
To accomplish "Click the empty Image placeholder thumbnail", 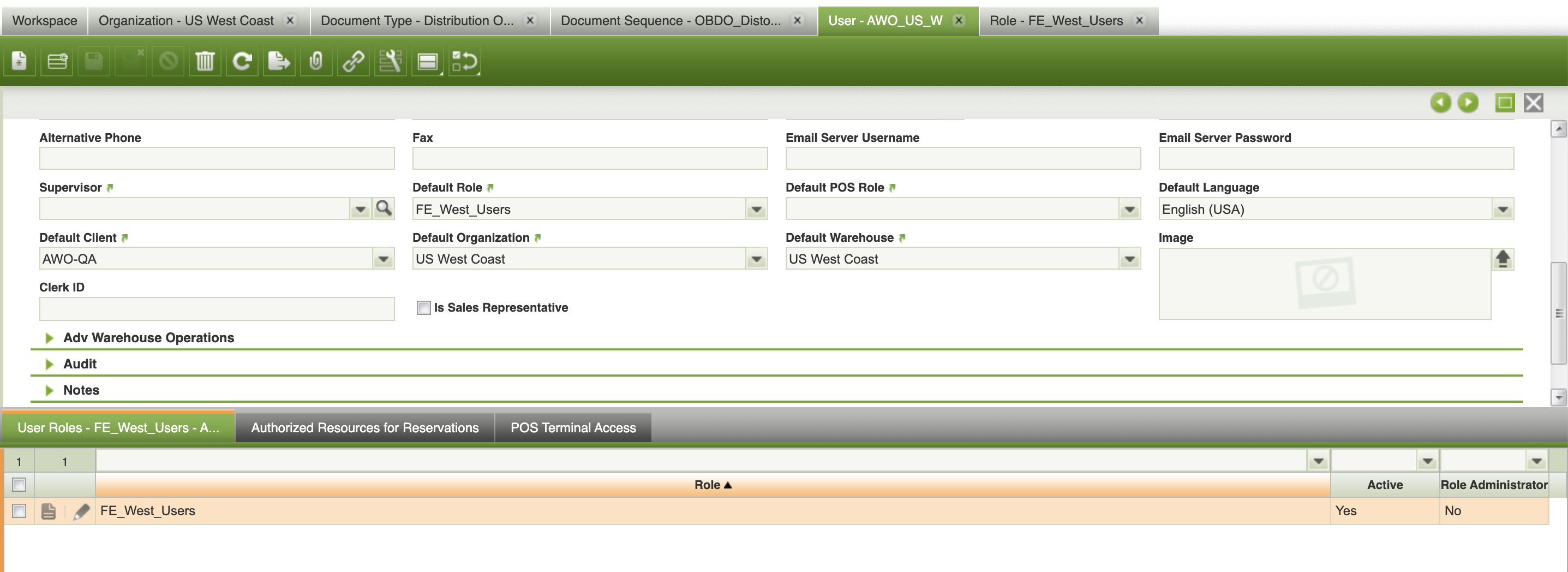I will (1325, 283).
